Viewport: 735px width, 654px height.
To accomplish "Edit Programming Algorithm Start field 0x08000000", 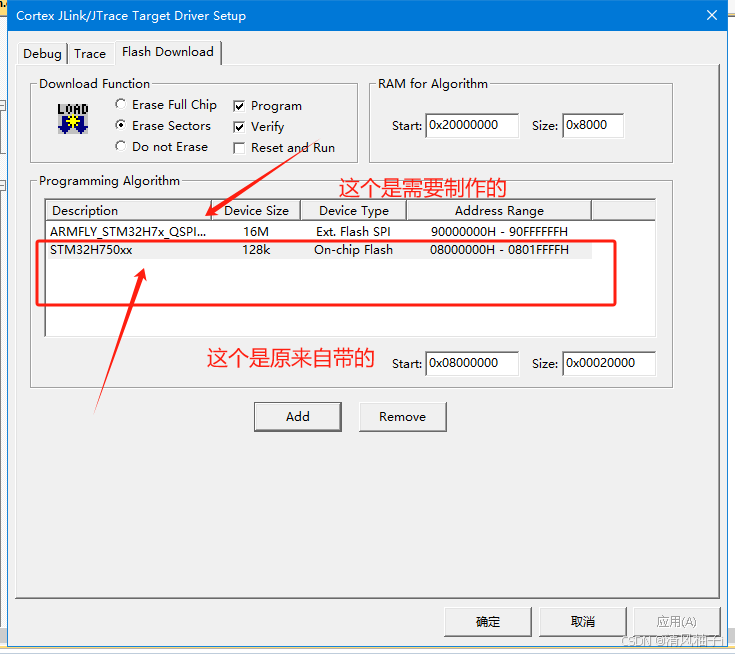I will [472, 363].
